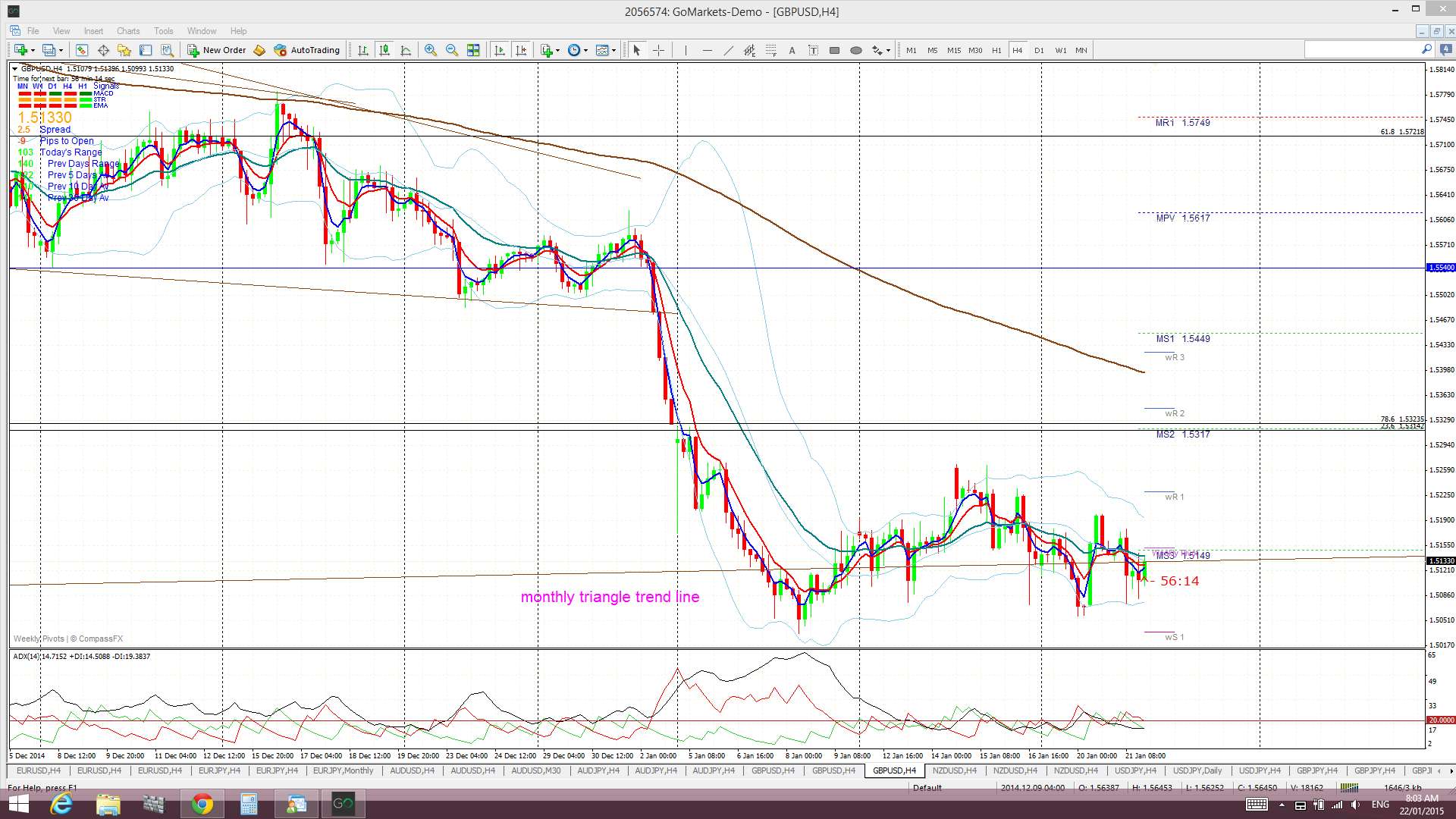1456x819 pixels.
Task: Open the Charts menu
Action: [x=127, y=31]
